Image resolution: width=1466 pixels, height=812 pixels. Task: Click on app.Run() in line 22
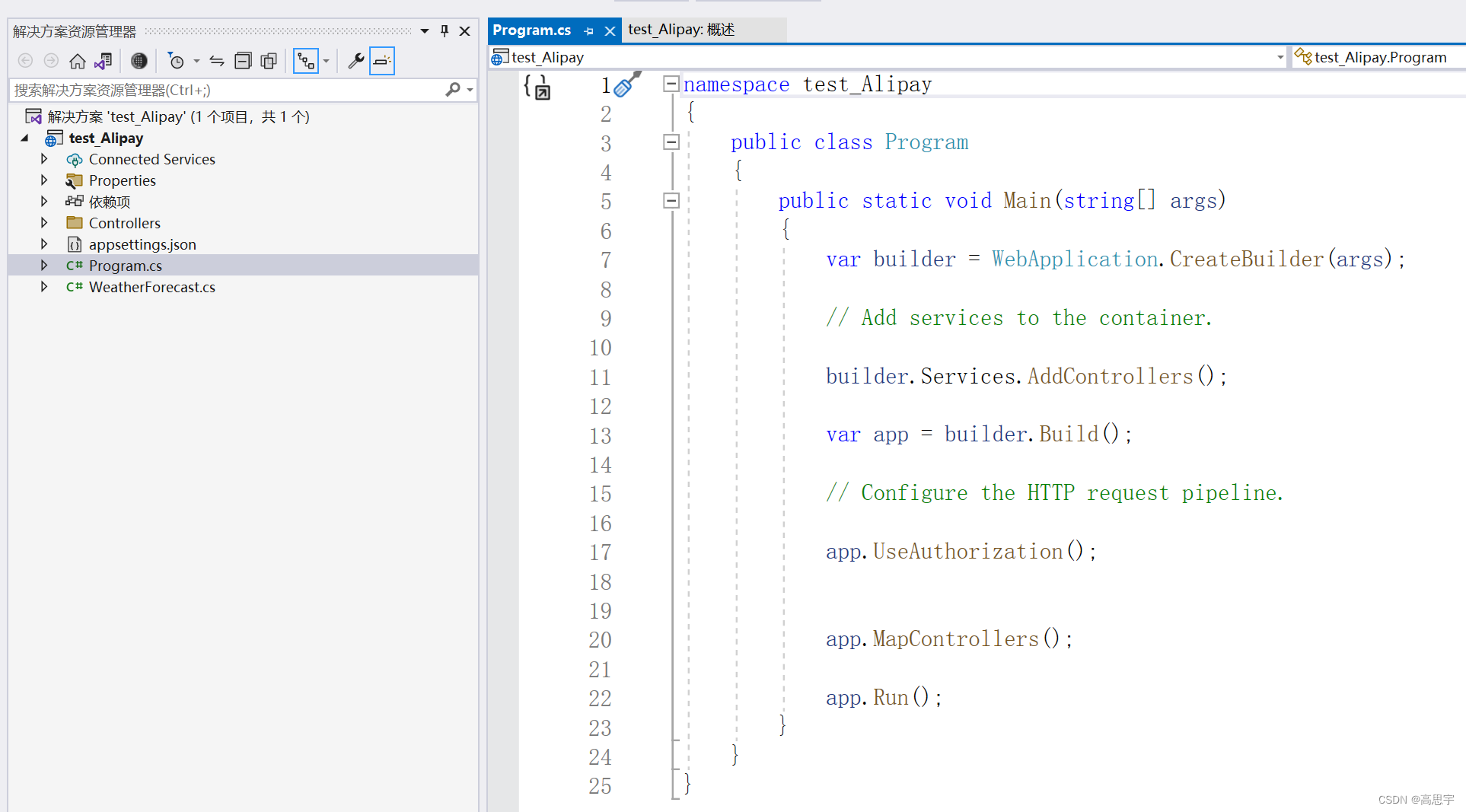pos(884,698)
